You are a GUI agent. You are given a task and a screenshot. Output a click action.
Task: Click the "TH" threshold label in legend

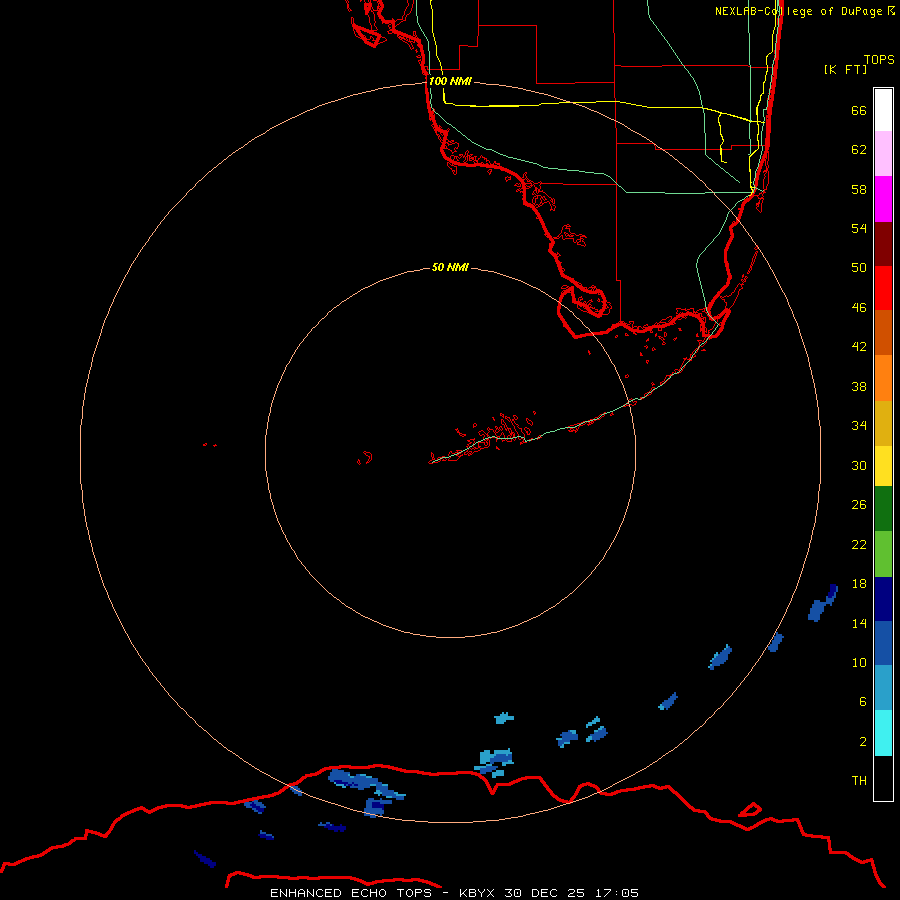tap(859, 781)
